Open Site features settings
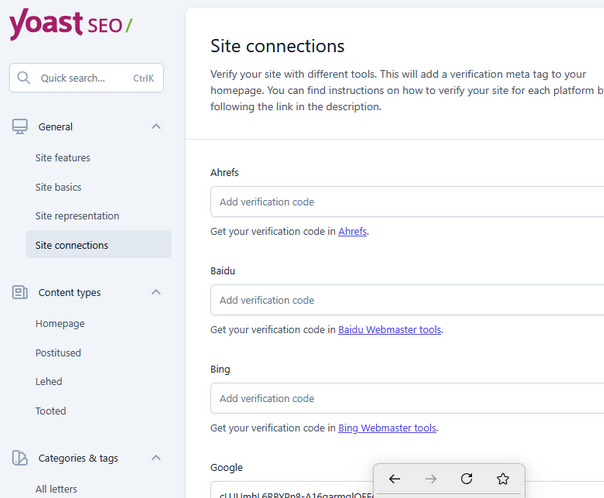The width and height of the screenshot is (604, 498). [x=63, y=158]
